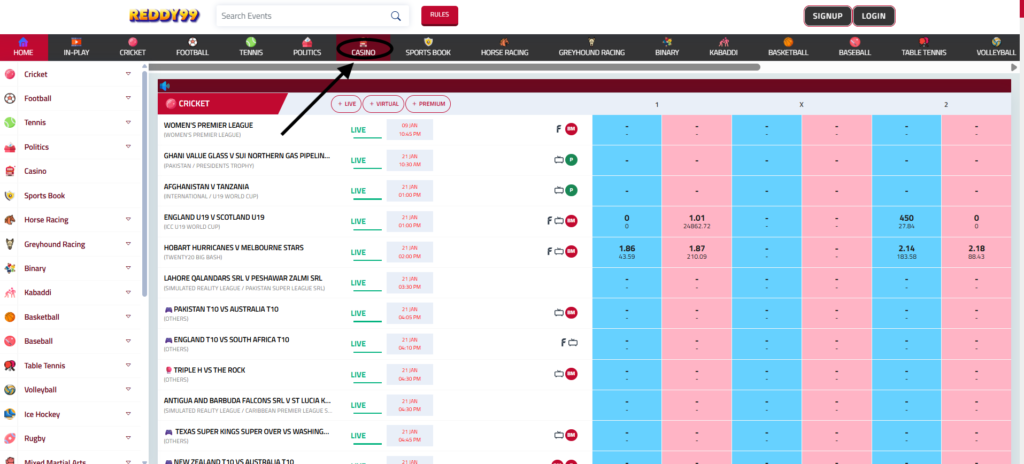Click the Ice Hockey icon in sidebar
Image resolution: width=1024 pixels, height=464 pixels.
pyautogui.click(x=10, y=414)
